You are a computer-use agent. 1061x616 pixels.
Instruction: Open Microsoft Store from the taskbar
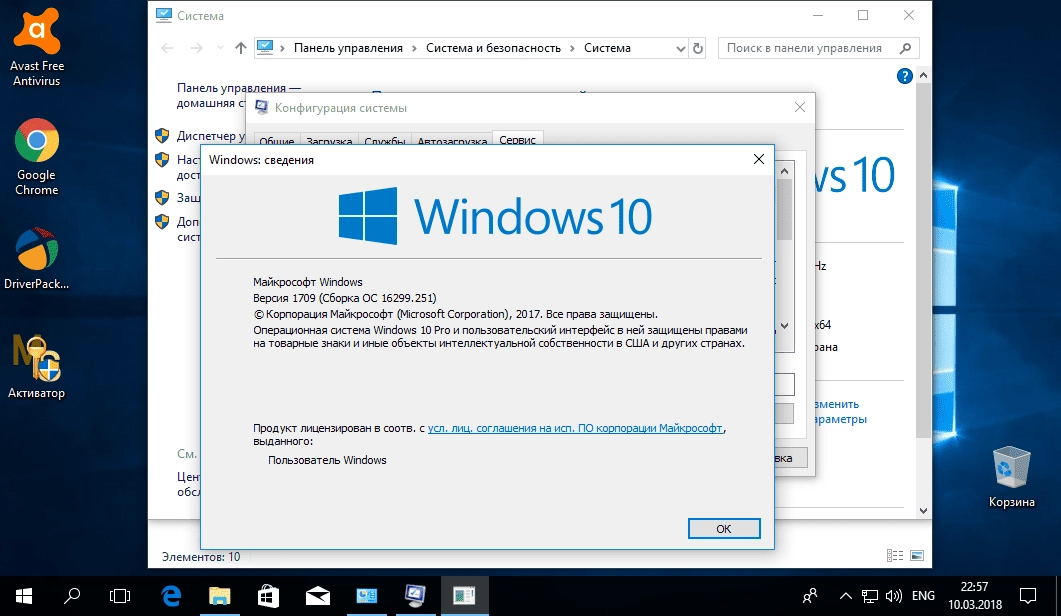click(268, 596)
